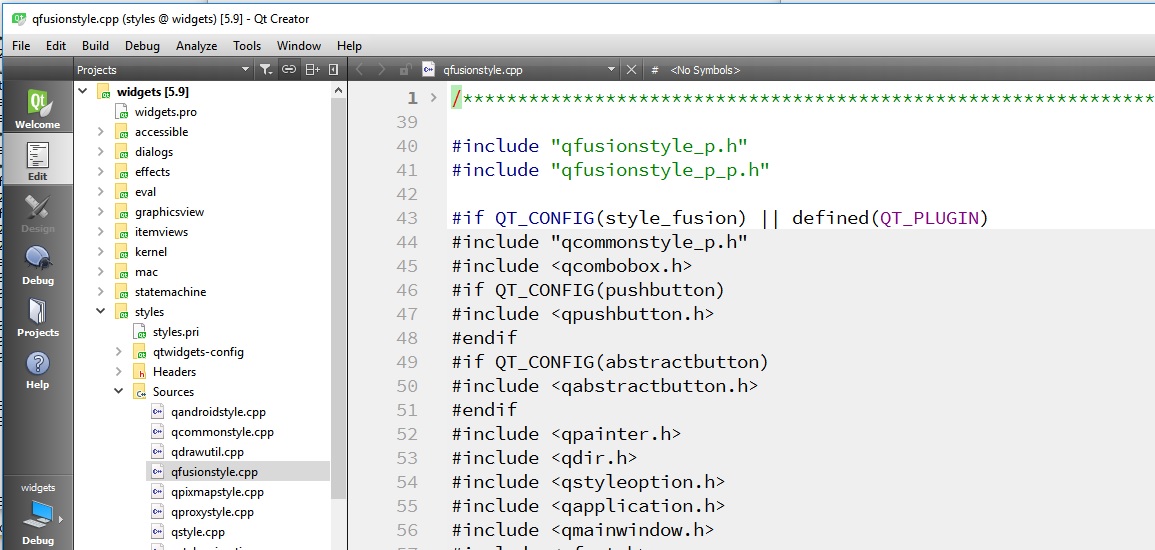This screenshot has height=550, width=1155.
Task: Close the qfusionstyle.cpp document with X
Action: pyautogui.click(x=631, y=70)
